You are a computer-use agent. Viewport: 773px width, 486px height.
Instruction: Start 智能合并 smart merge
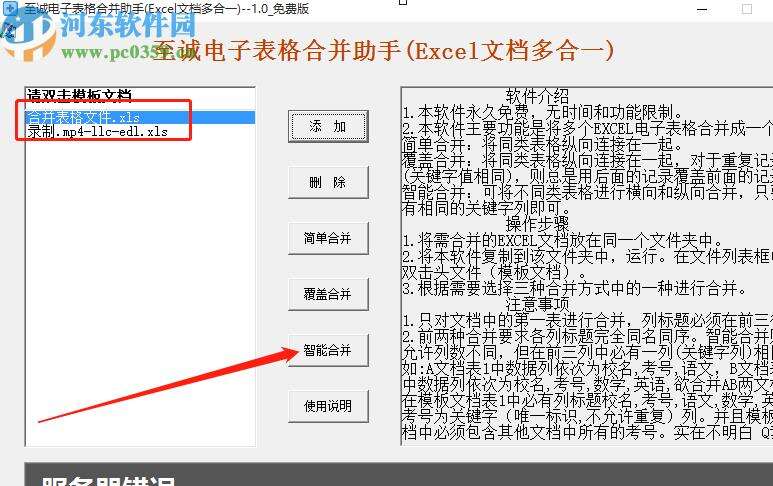click(x=328, y=350)
